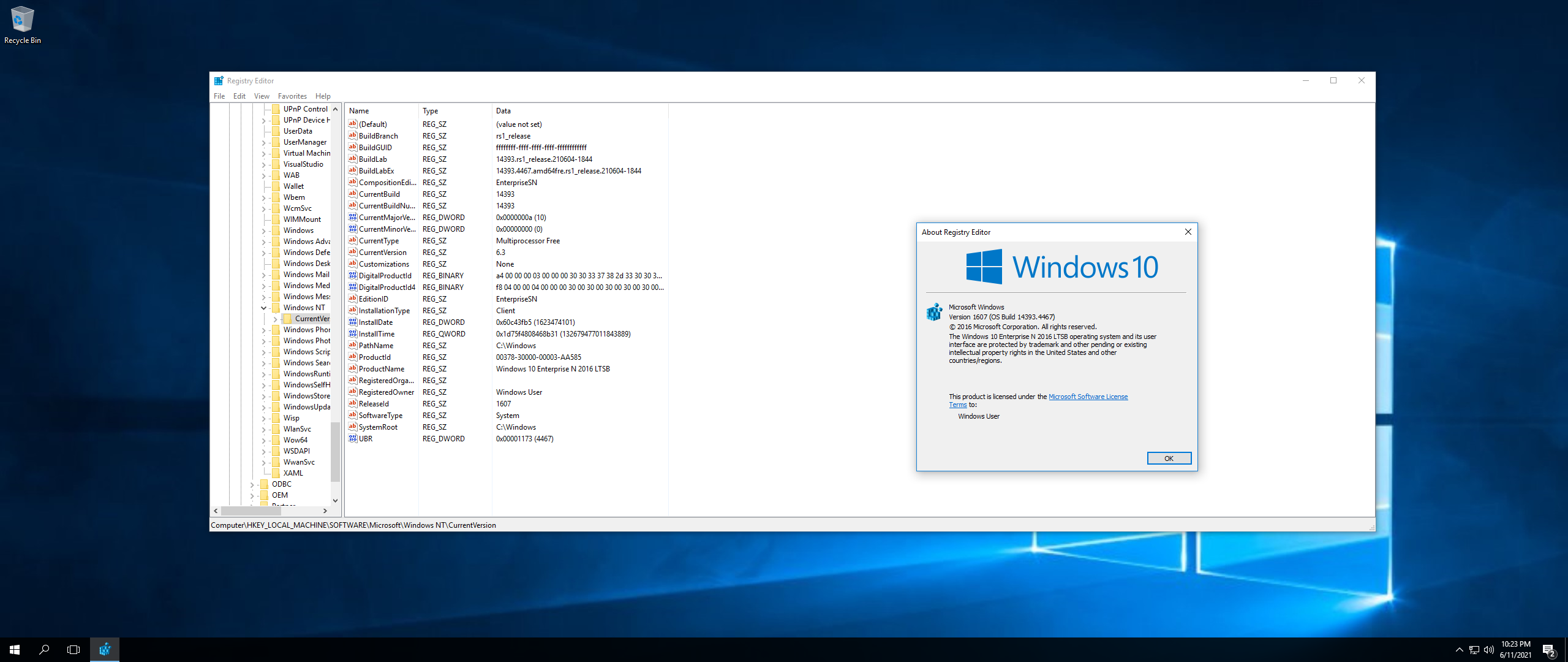Click the BuildBranch string value icon
This screenshot has width=1568, height=662.
tap(353, 135)
